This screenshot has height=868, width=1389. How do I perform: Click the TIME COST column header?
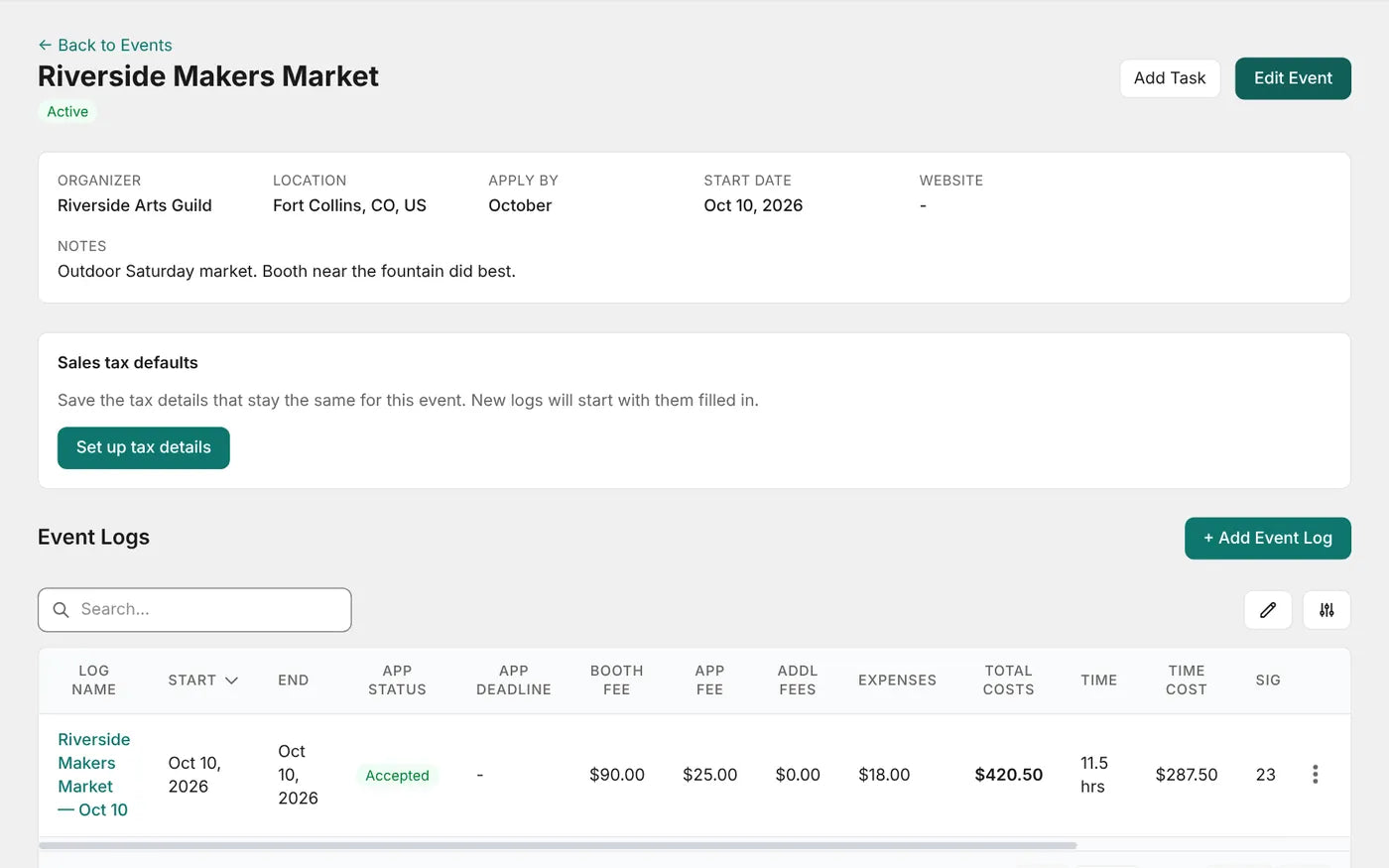(x=1187, y=681)
